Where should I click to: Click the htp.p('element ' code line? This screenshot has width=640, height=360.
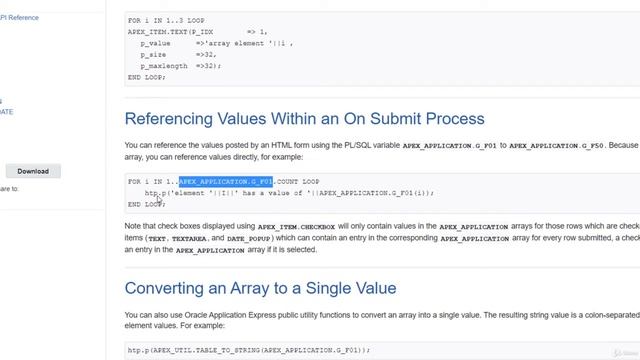[289, 193]
